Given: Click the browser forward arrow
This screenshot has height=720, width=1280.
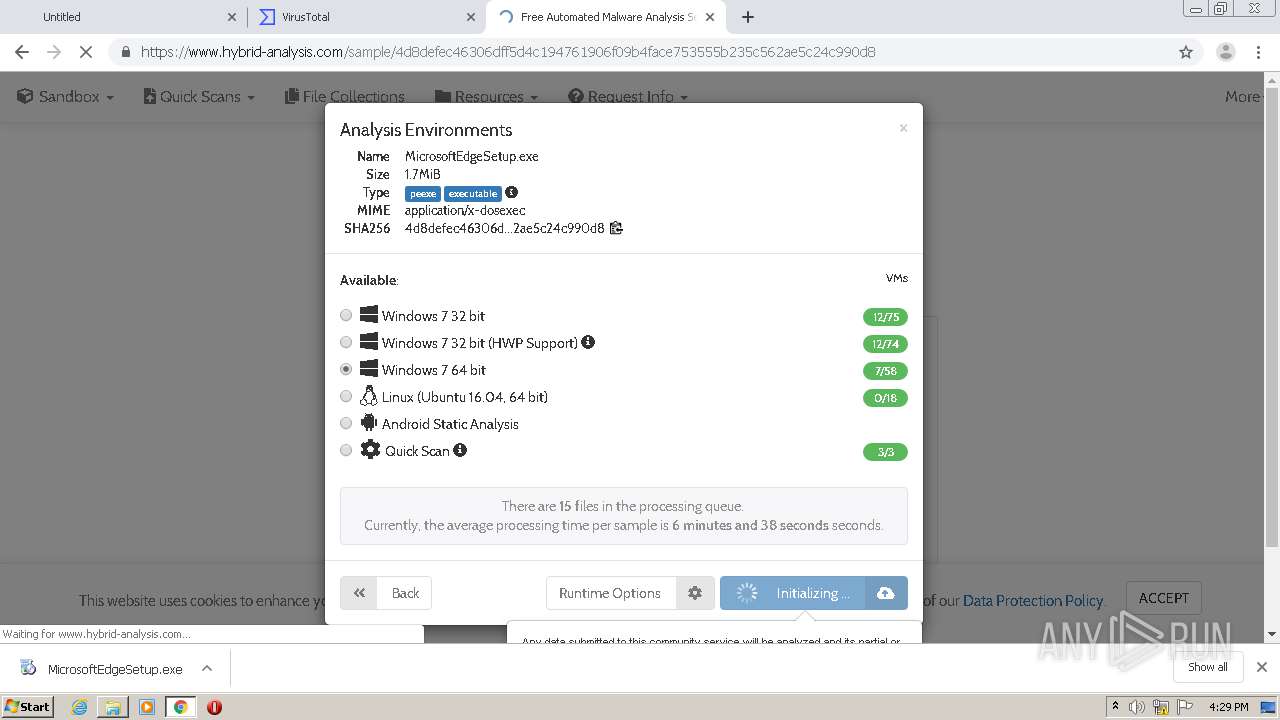Looking at the screenshot, I should pos(54,52).
